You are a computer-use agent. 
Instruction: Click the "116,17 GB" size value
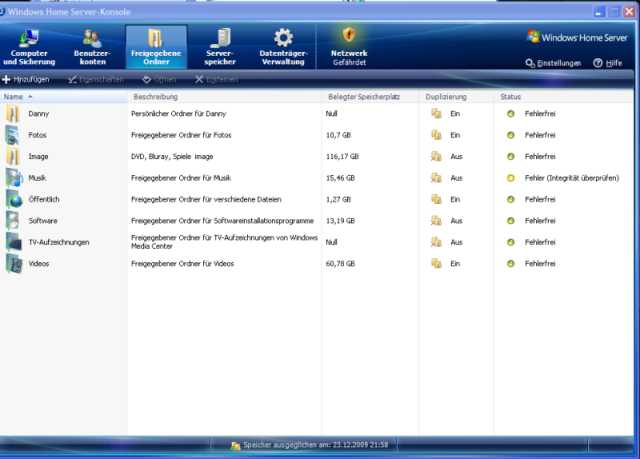point(342,157)
